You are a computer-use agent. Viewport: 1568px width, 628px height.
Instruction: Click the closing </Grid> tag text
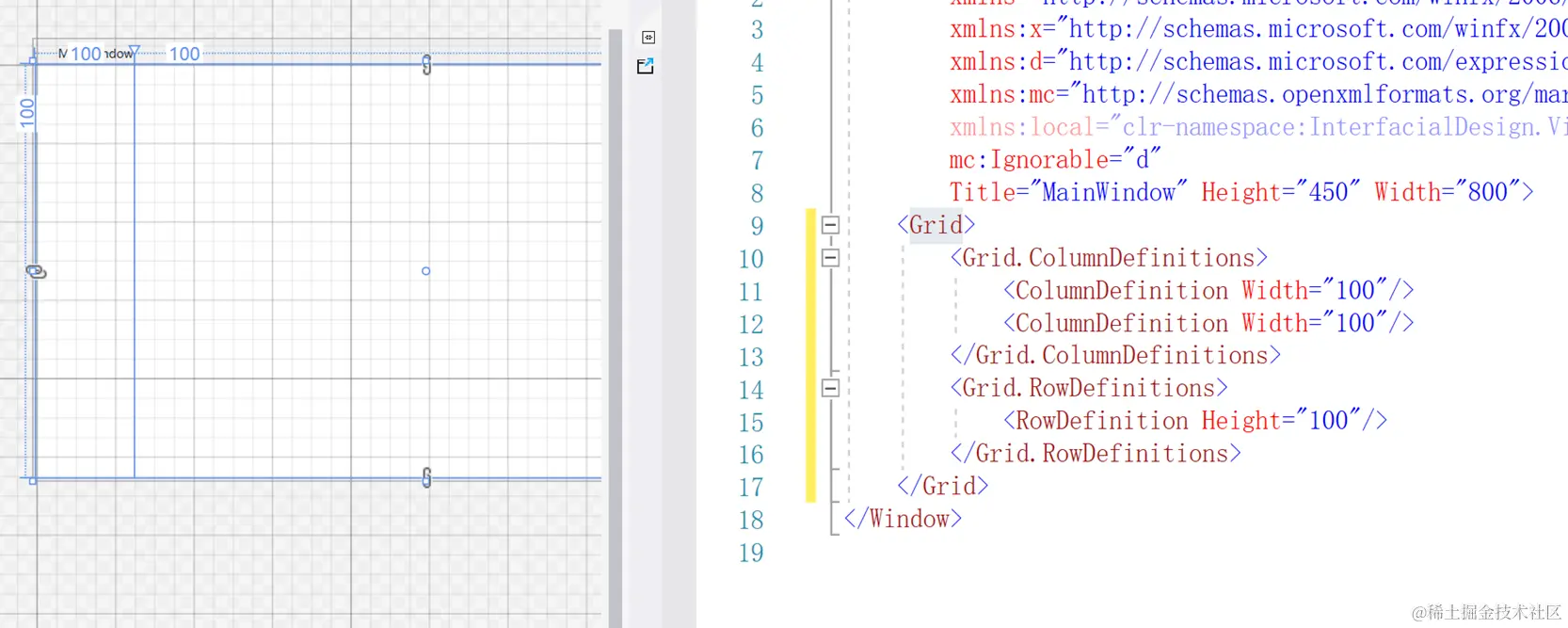[x=943, y=486]
